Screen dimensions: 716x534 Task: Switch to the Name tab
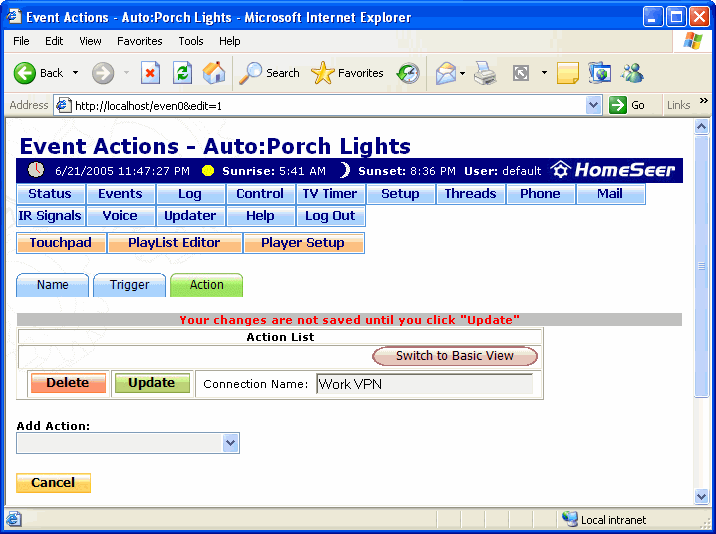[x=53, y=285]
